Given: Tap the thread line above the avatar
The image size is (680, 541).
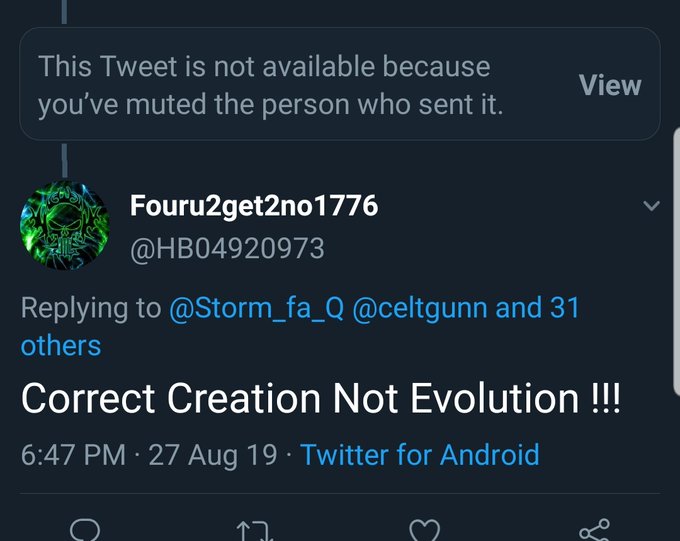Looking at the screenshot, I should click(65, 157).
